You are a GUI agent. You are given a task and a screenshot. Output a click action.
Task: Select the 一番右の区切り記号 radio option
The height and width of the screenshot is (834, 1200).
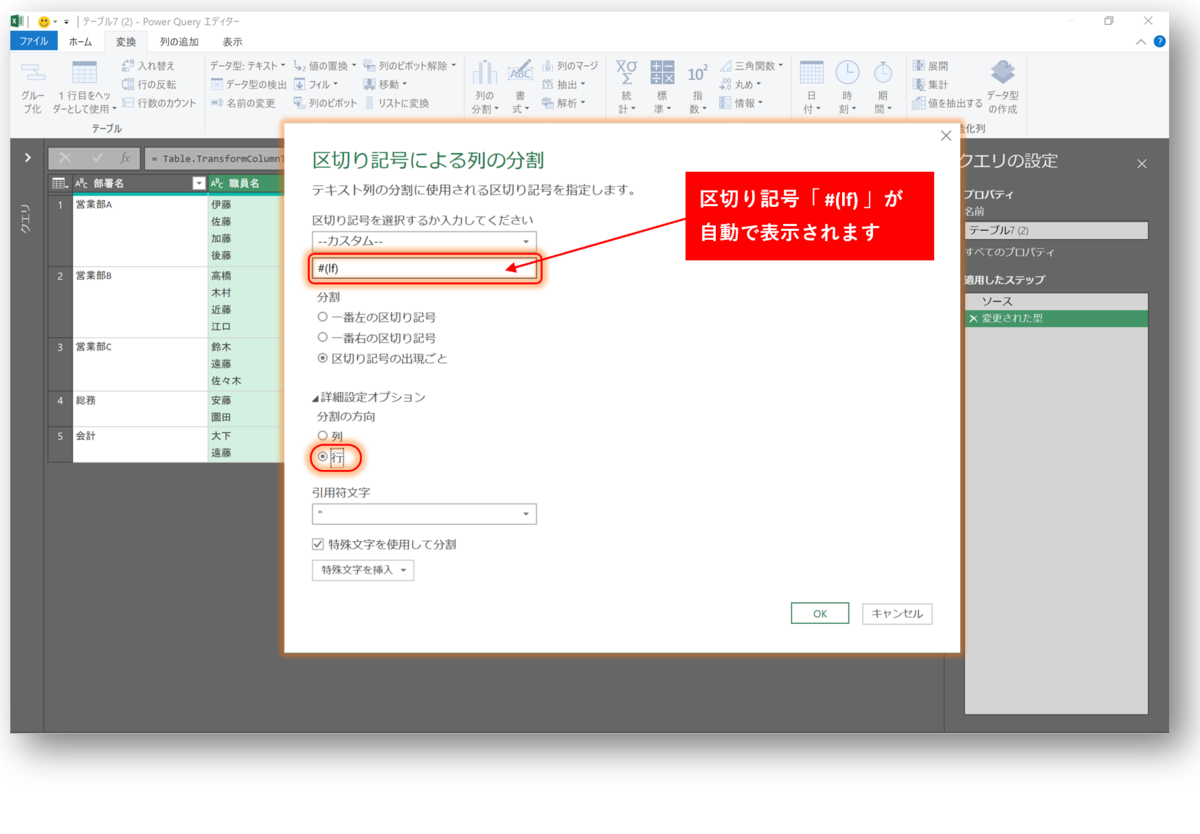pyautogui.click(x=322, y=338)
